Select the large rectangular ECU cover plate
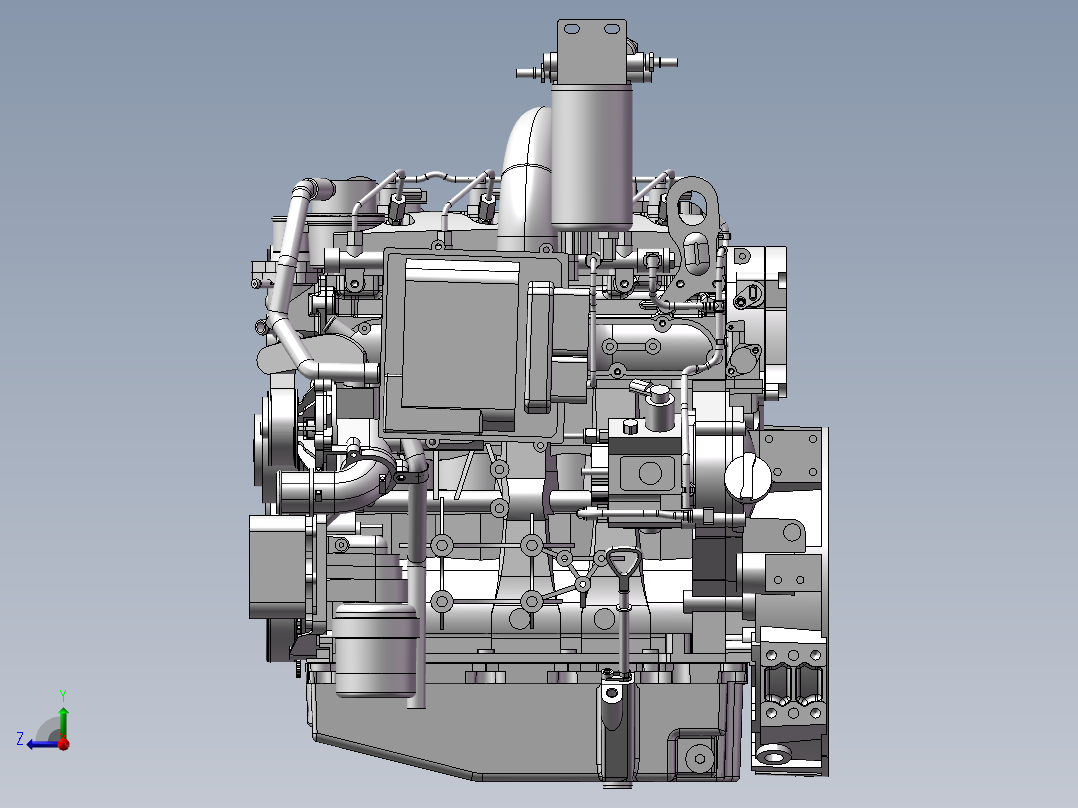 [x=474, y=344]
